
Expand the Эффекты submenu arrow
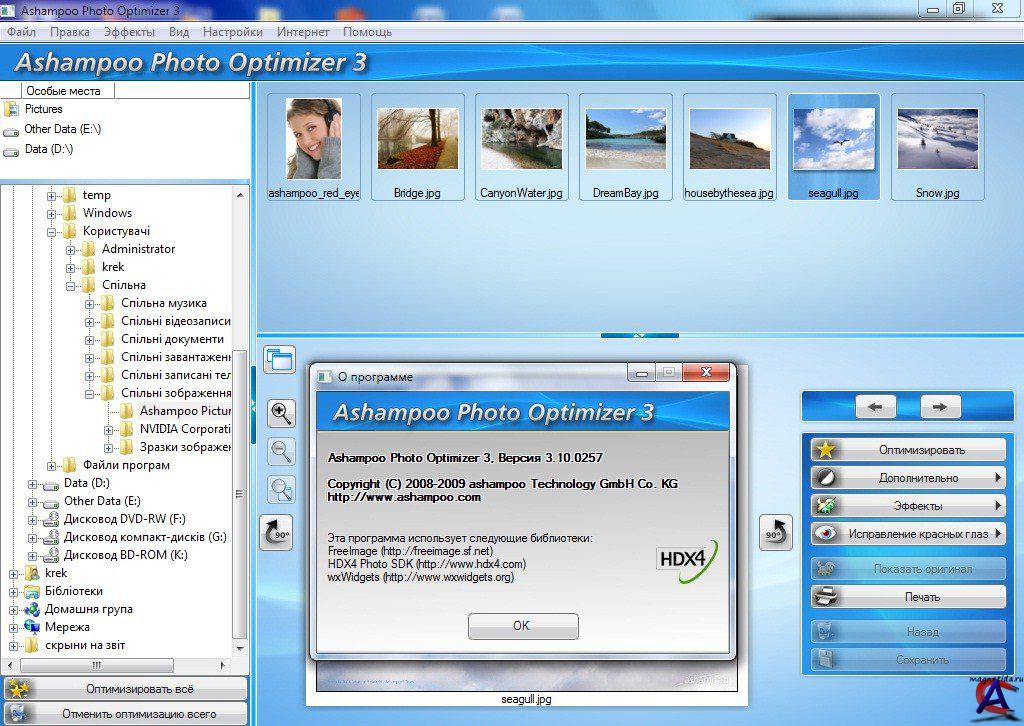coord(998,506)
